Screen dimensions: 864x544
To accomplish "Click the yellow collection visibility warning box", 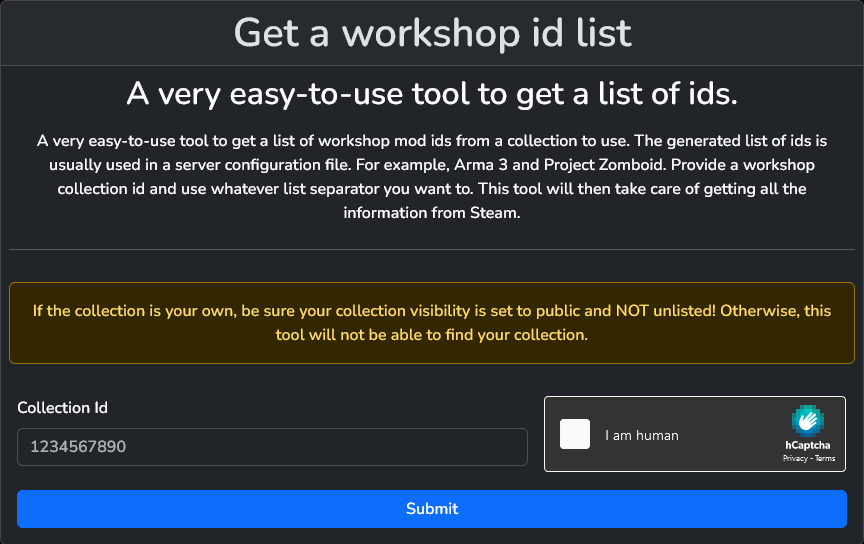I will click(x=432, y=322).
